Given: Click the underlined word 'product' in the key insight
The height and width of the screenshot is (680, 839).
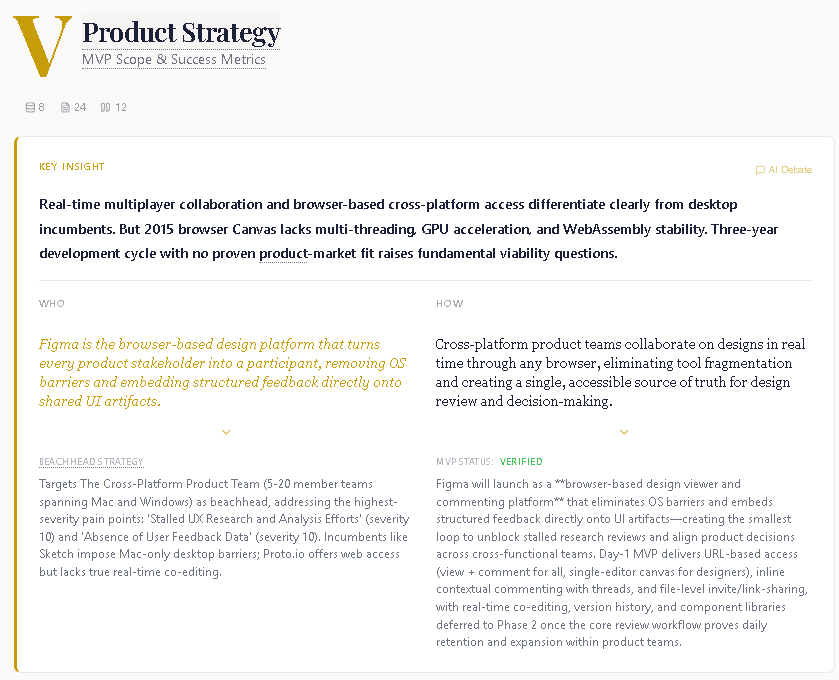Looking at the screenshot, I should pos(283,254).
